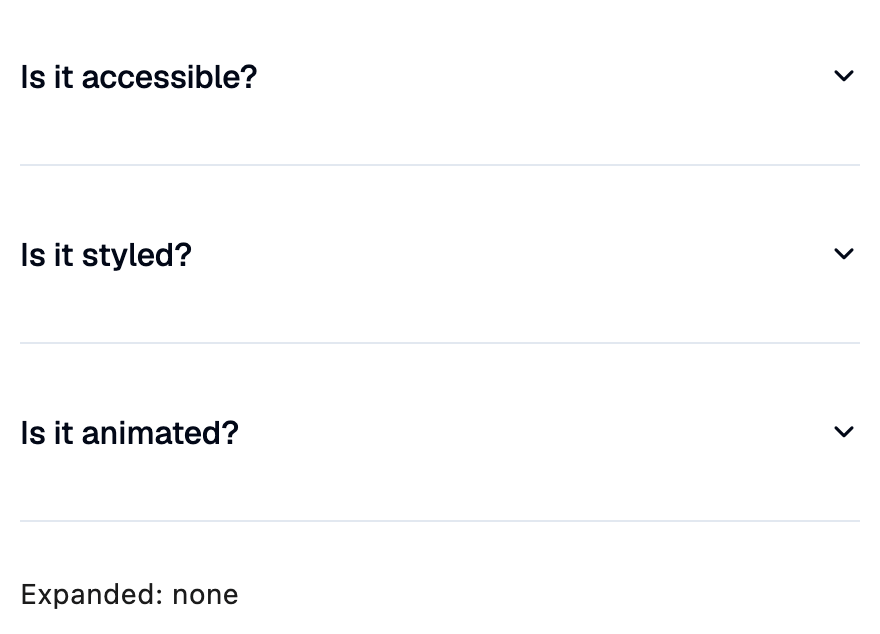Viewport: 880px width, 634px height.
Task: Toggle the accessible question panel open
Action: click(440, 76)
